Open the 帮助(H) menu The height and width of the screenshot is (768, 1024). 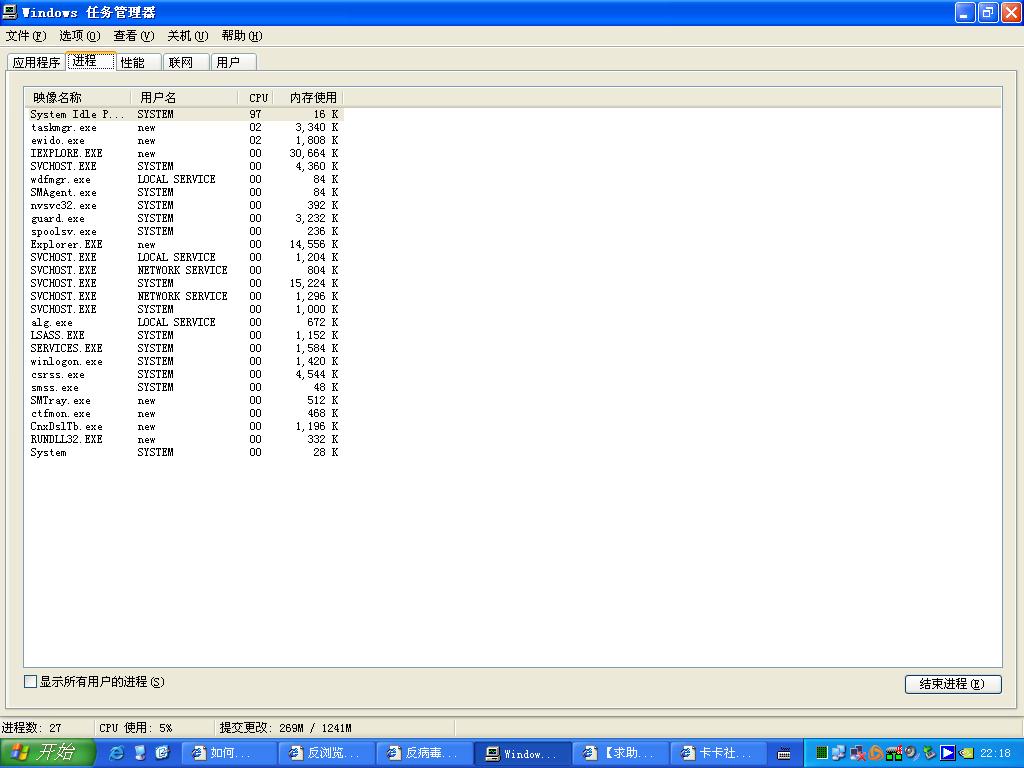click(x=242, y=36)
